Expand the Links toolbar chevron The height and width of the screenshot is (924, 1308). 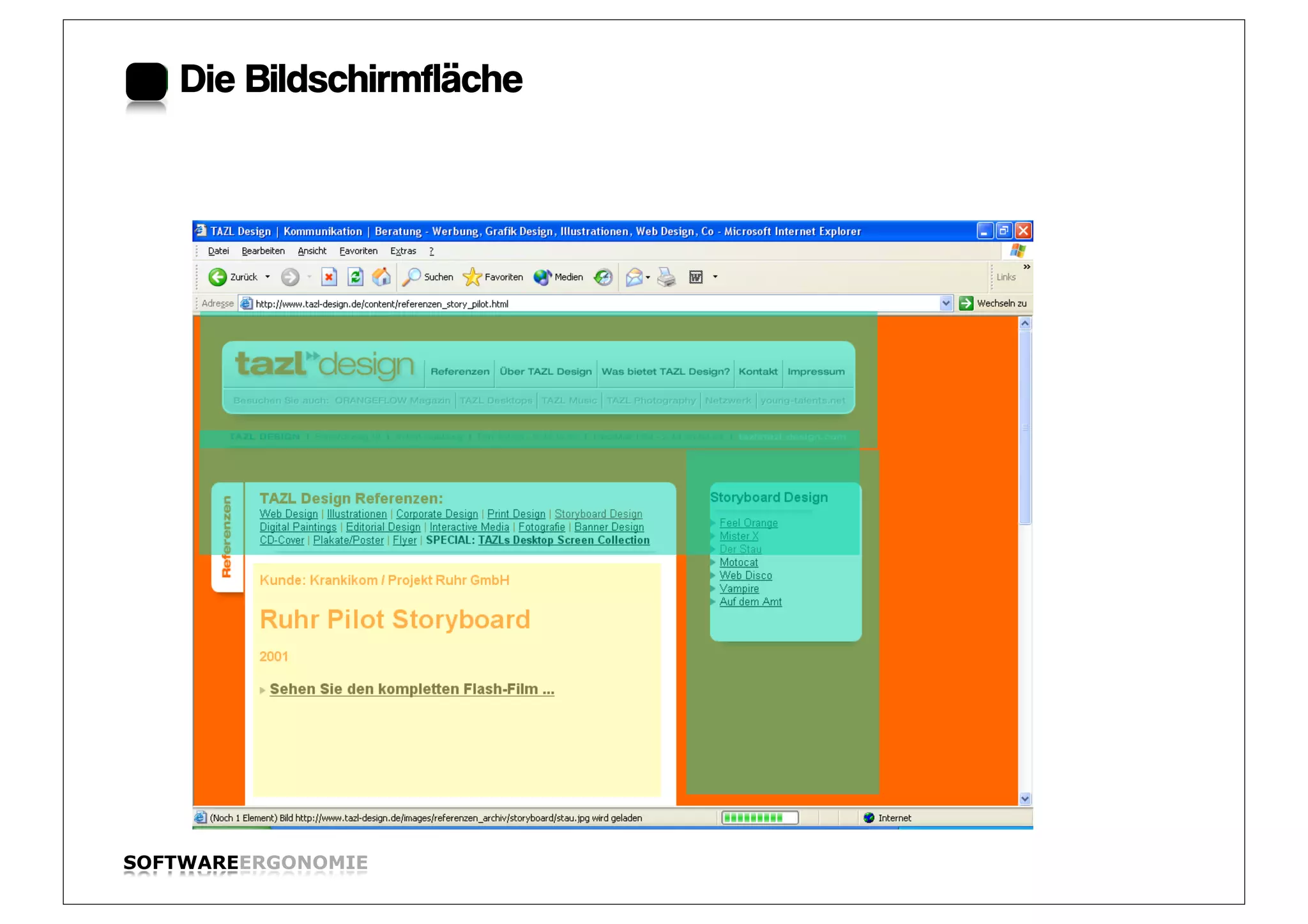[1026, 267]
